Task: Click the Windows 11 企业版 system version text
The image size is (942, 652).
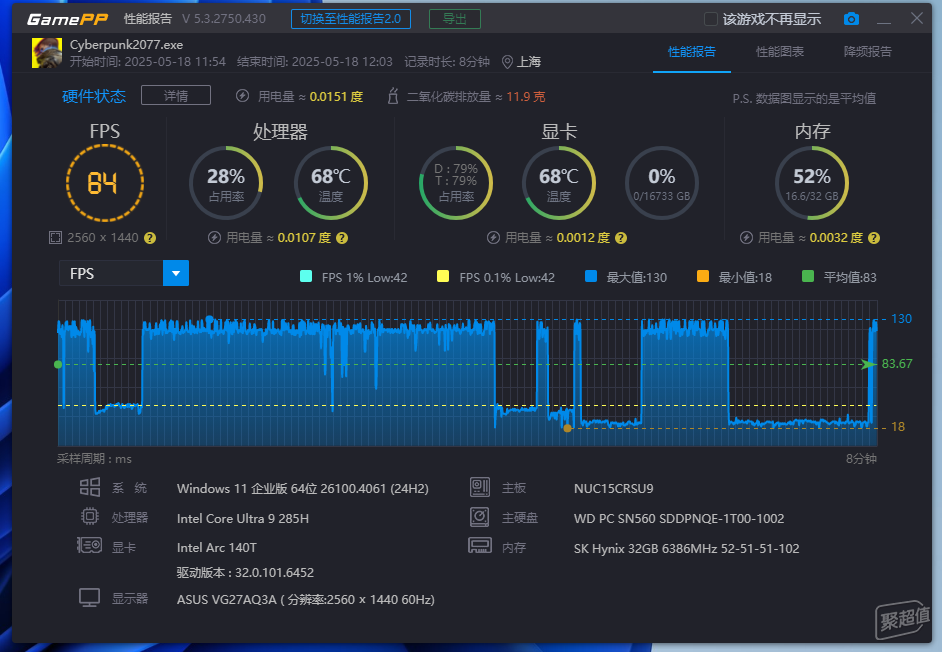Action: pyautogui.click(x=303, y=489)
